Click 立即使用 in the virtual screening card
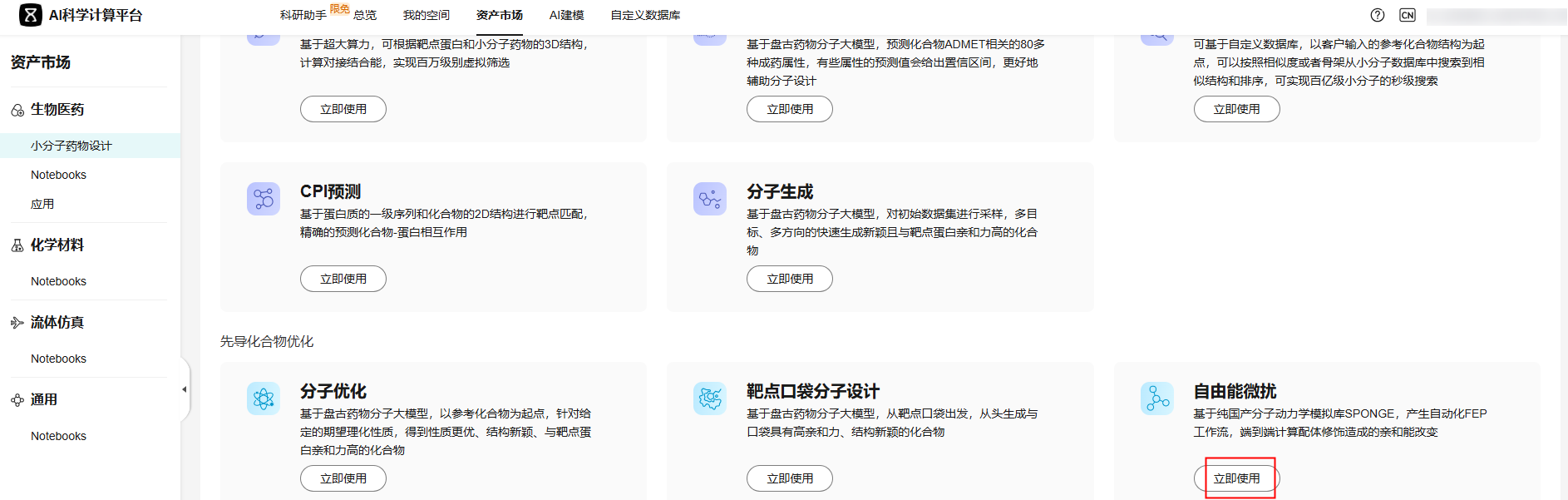Viewport: 1568px width, 500px height. point(343,109)
